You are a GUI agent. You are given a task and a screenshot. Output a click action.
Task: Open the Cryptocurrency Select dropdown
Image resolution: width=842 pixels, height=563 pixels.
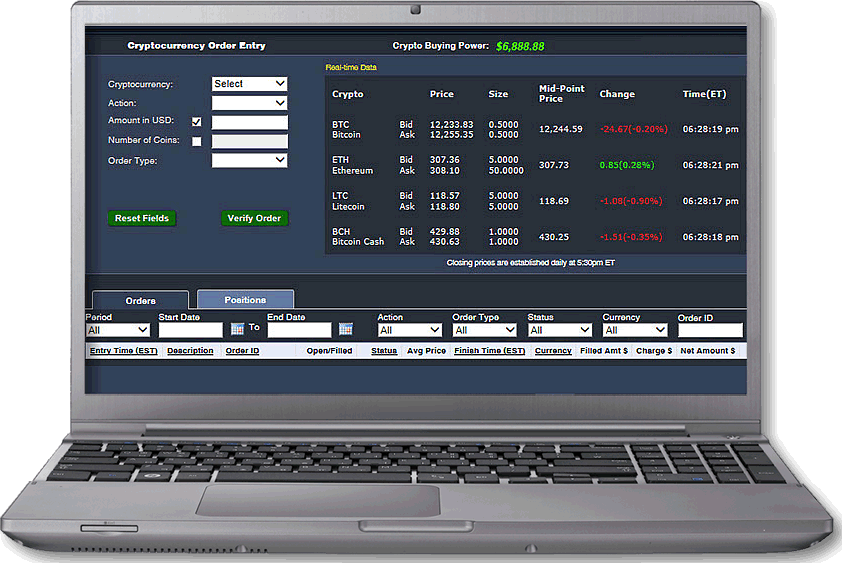(249, 84)
